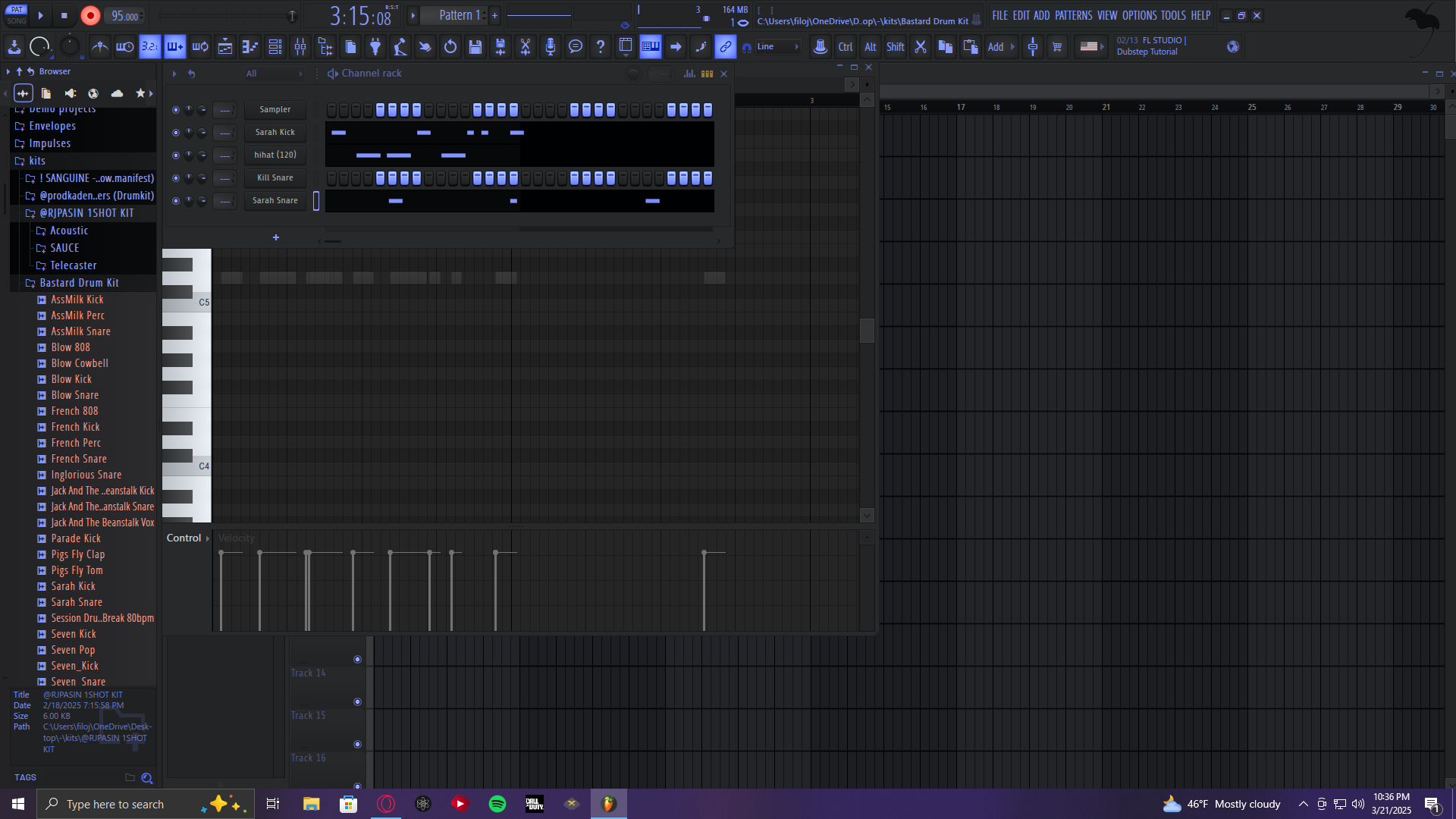Click the microphone recording icon
The width and height of the screenshot is (1456, 819).
(x=551, y=47)
